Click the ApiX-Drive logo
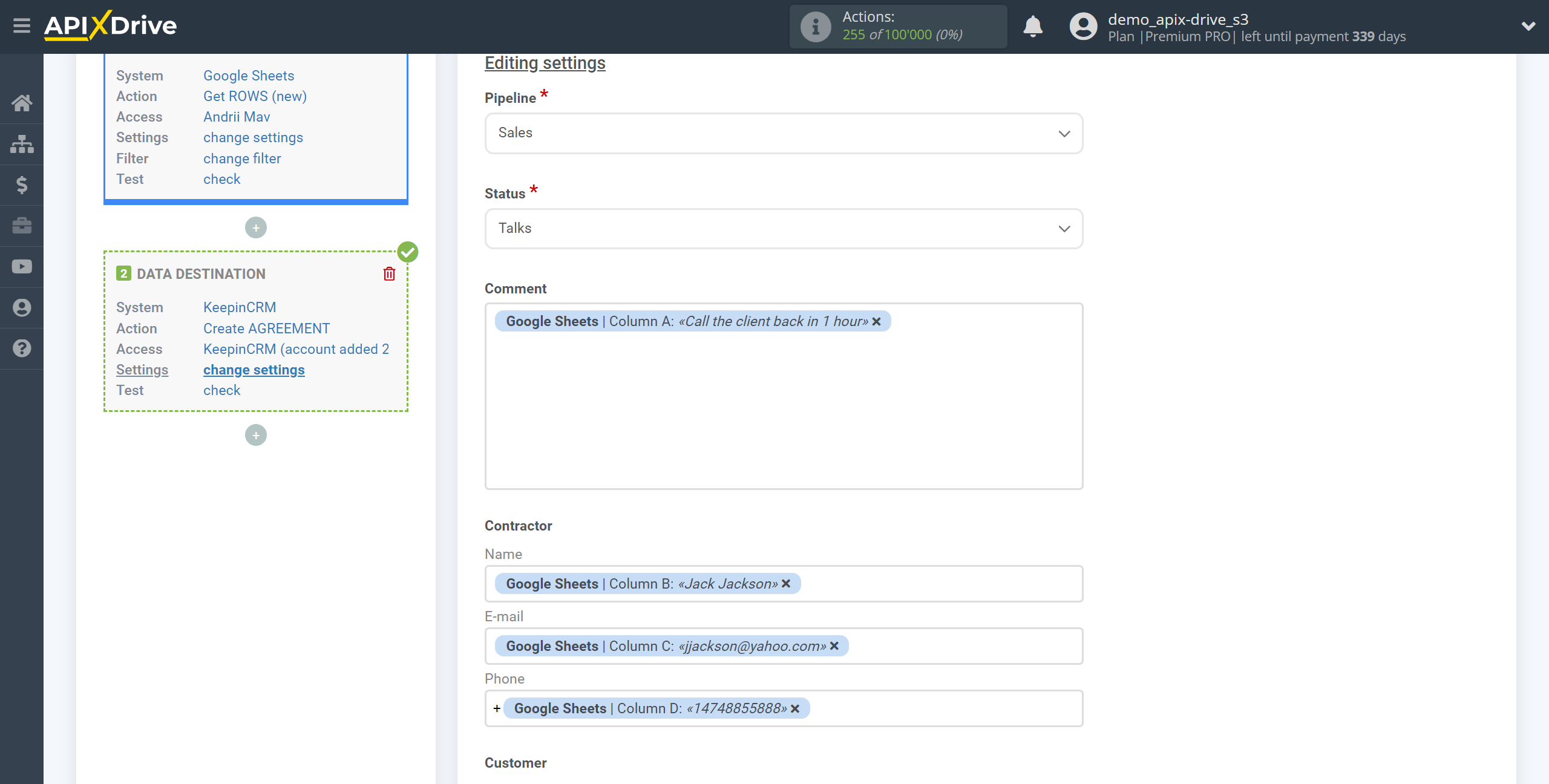Viewport: 1549px width, 784px height. point(110,26)
